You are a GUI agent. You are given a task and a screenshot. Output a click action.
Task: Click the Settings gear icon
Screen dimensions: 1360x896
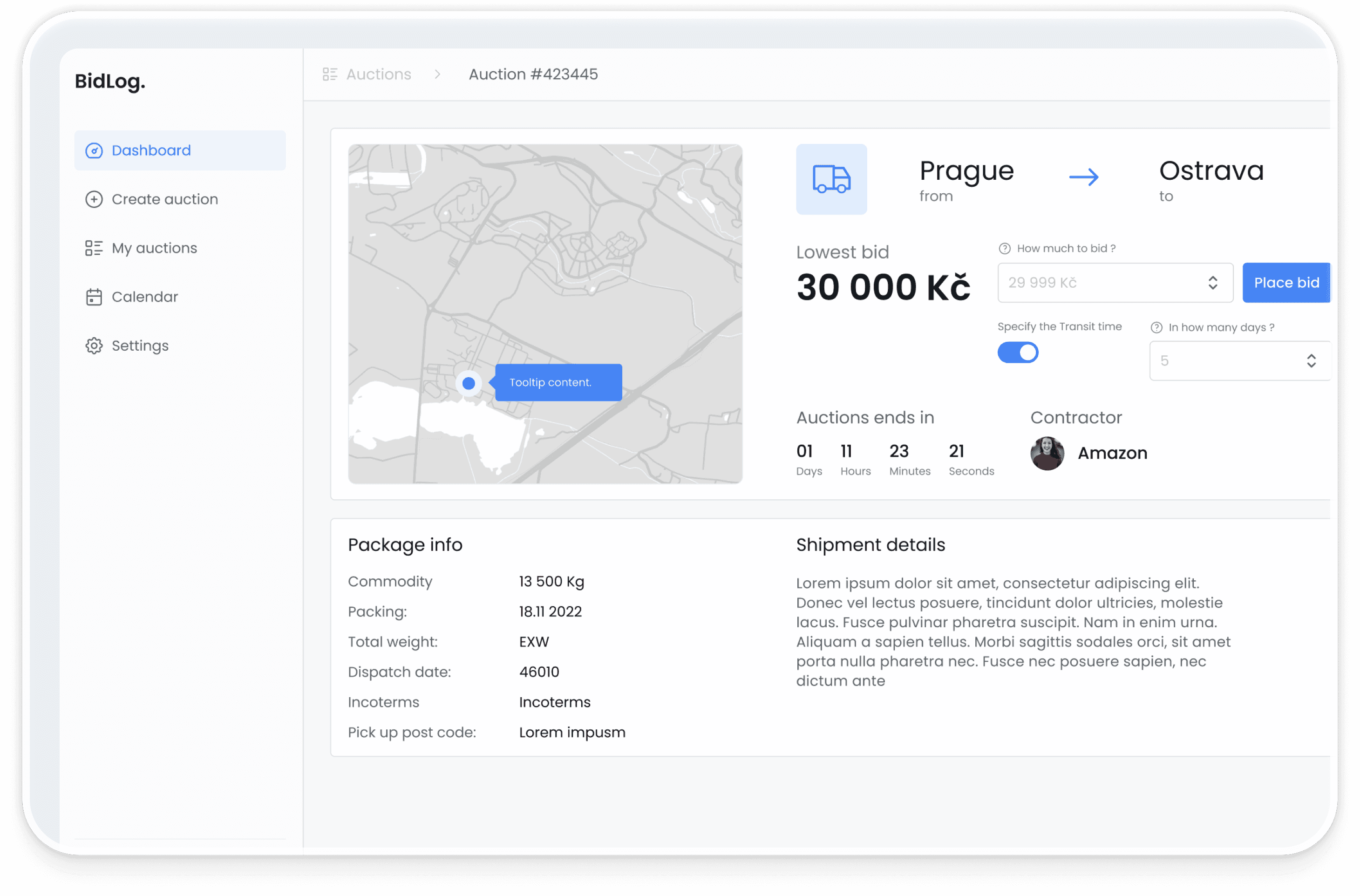point(94,346)
